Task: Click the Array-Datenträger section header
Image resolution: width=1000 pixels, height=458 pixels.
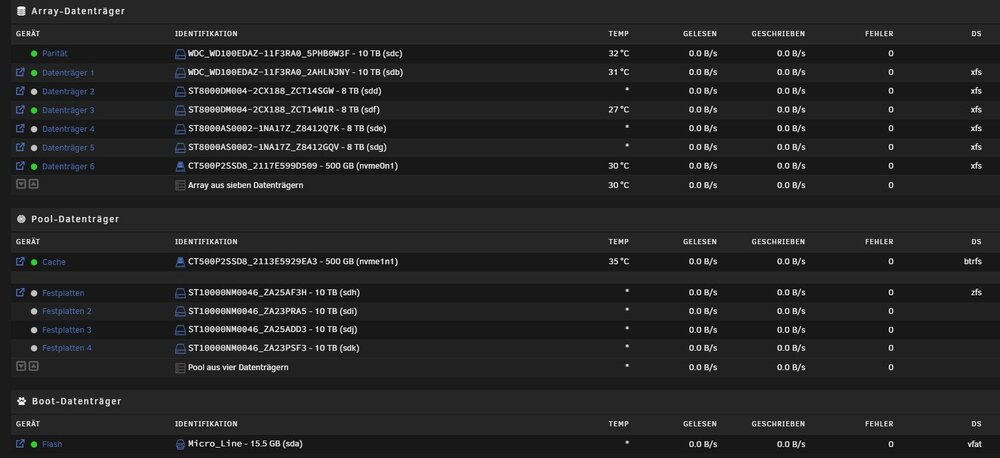Action: click(78, 11)
